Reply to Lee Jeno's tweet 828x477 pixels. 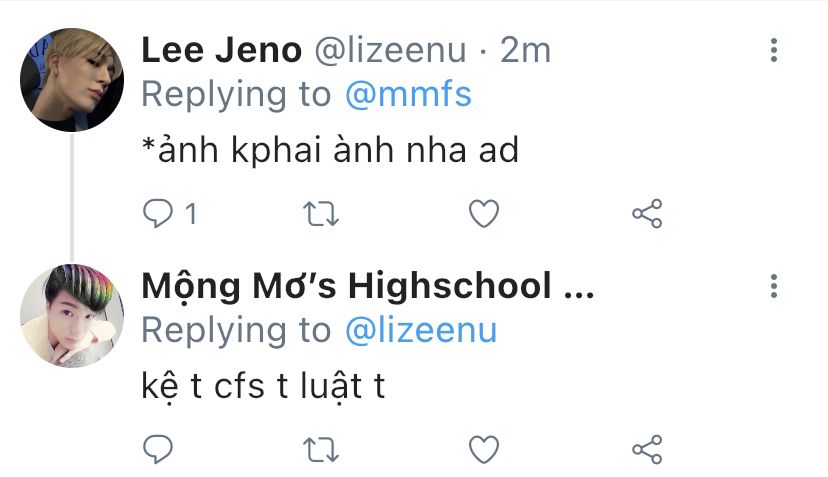click(157, 213)
